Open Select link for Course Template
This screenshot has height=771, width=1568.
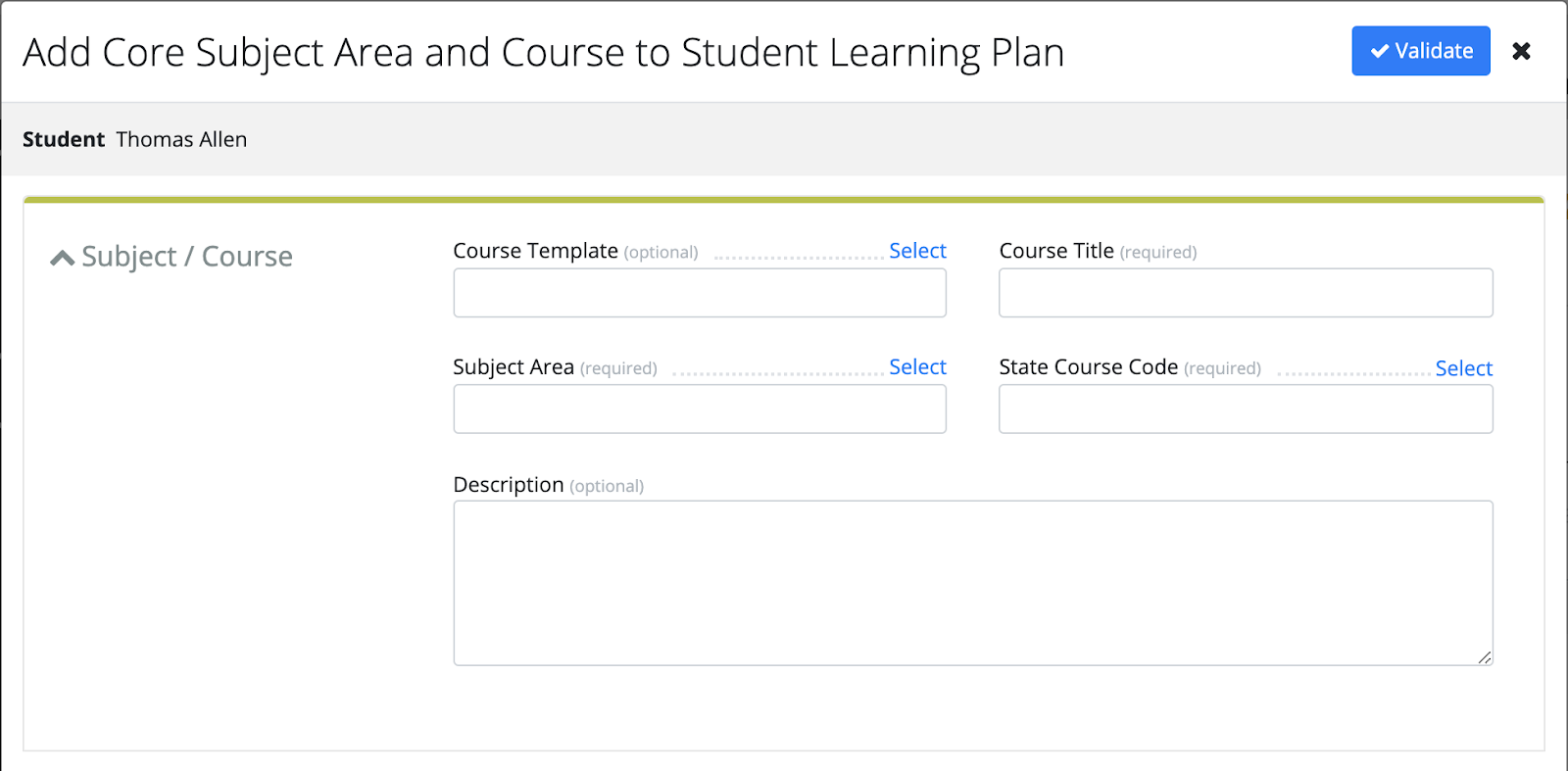tap(916, 251)
